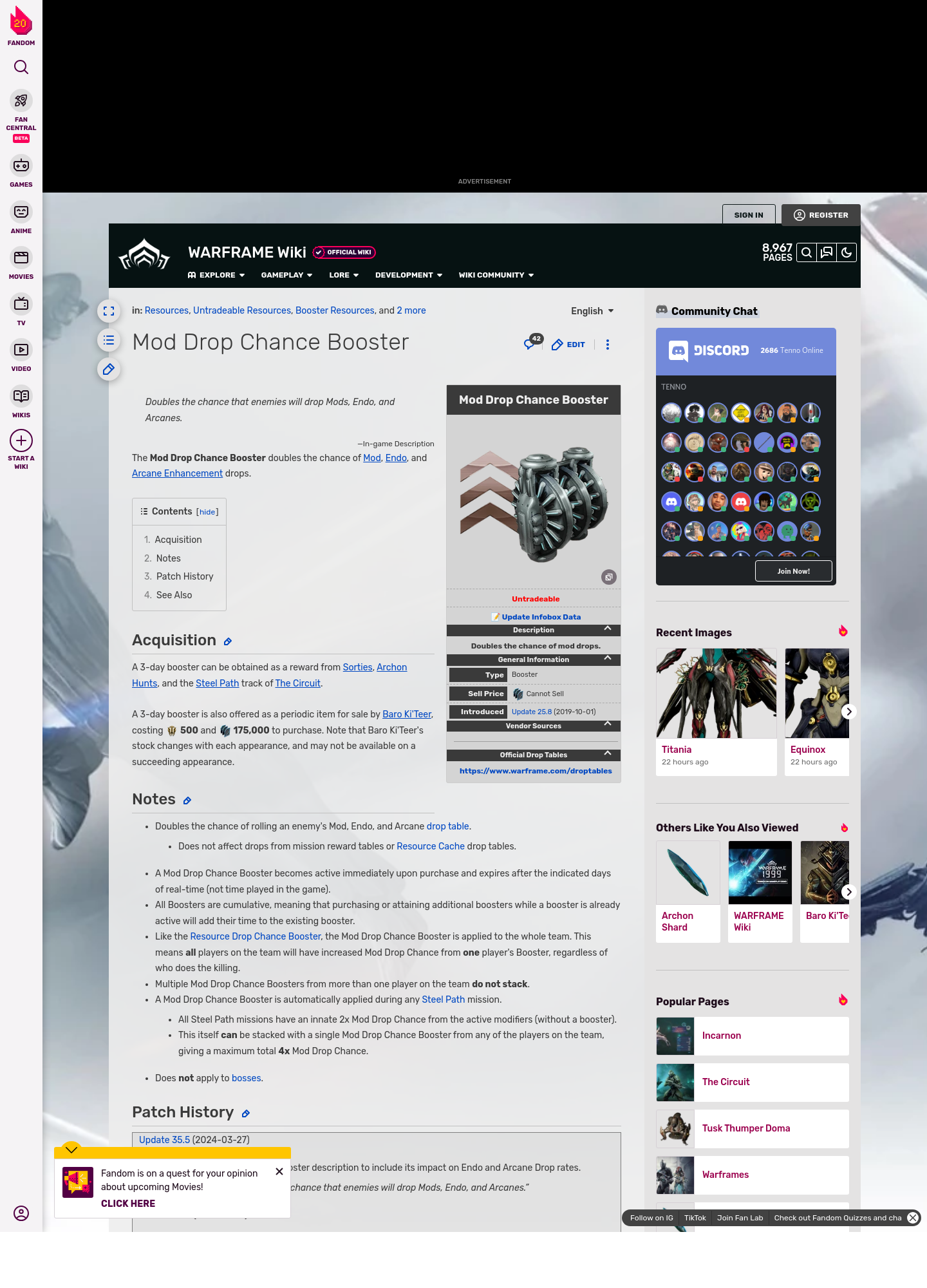Edit the Patch History section pencil icon
927x1288 pixels.
[x=246, y=1113]
